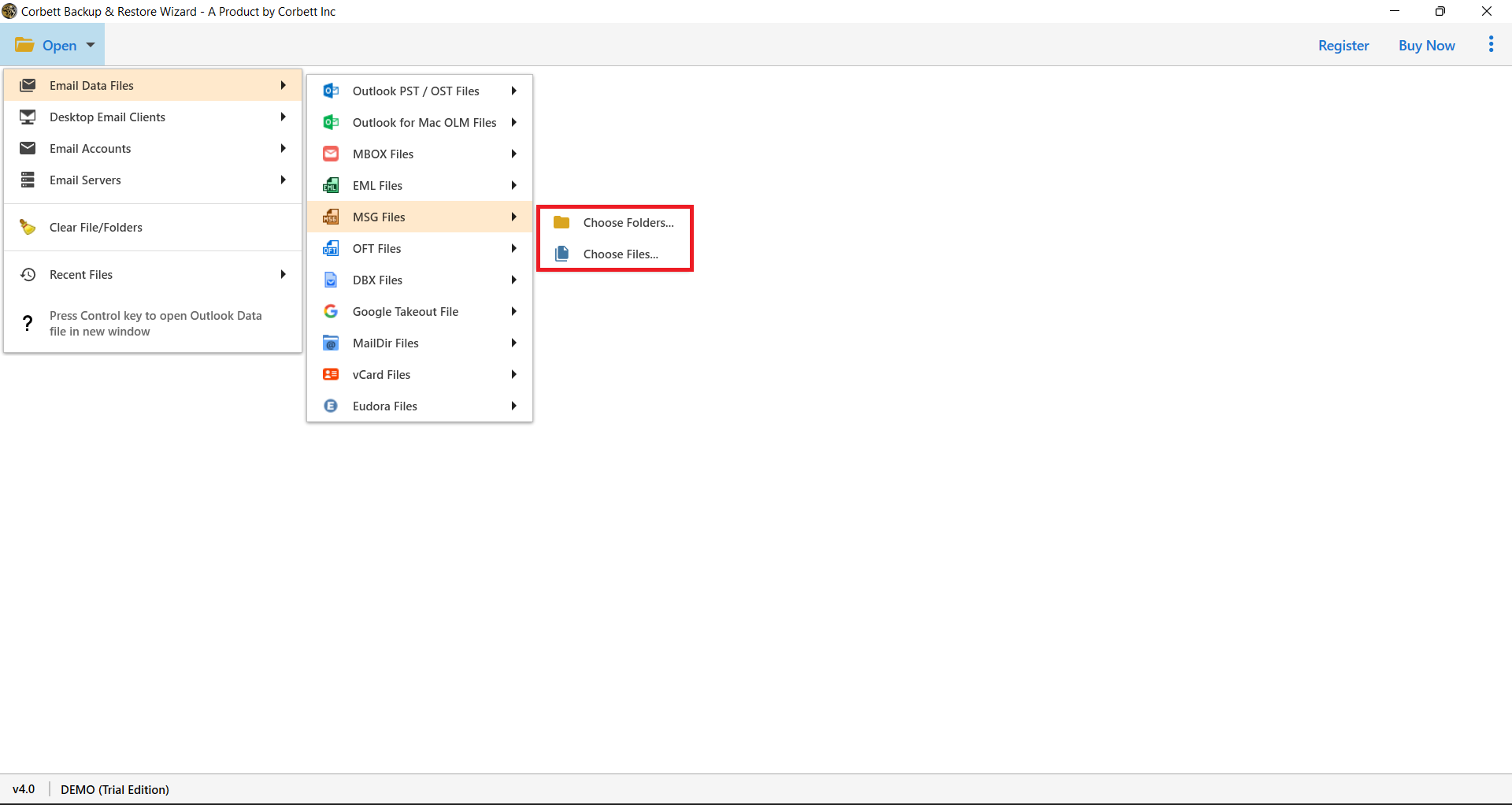The width and height of the screenshot is (1512, 805).
Task: Expand the Open dropdown arrow
Action: 91,45
